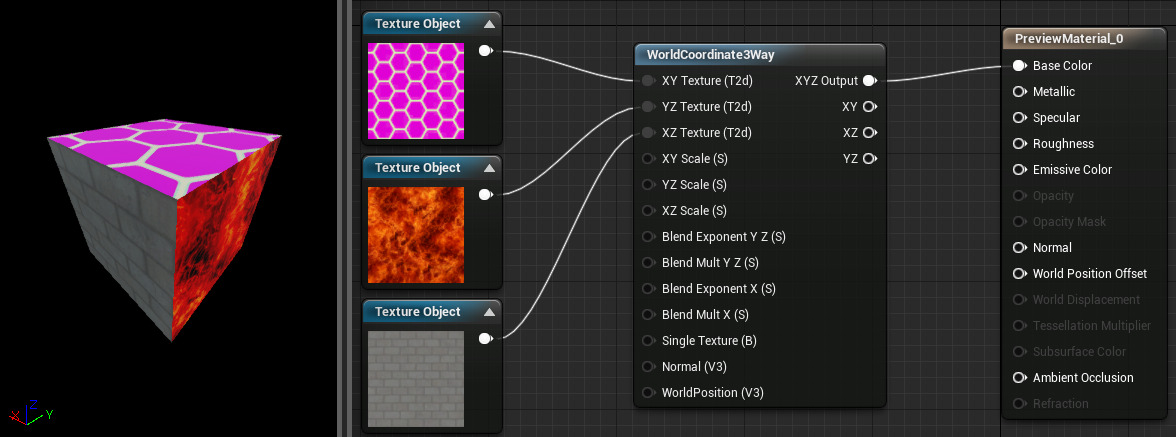1176x437 pixels.
Task: Click the YZ output pin circle
Action: [869, 159]
